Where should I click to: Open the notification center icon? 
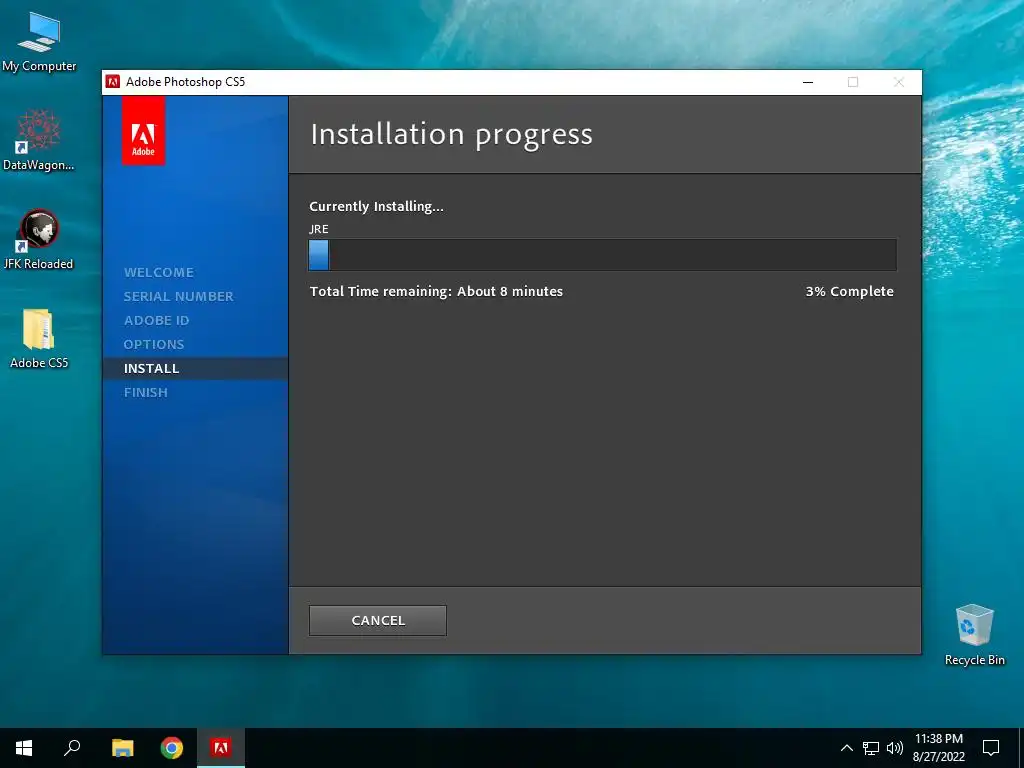coord(991,748)
